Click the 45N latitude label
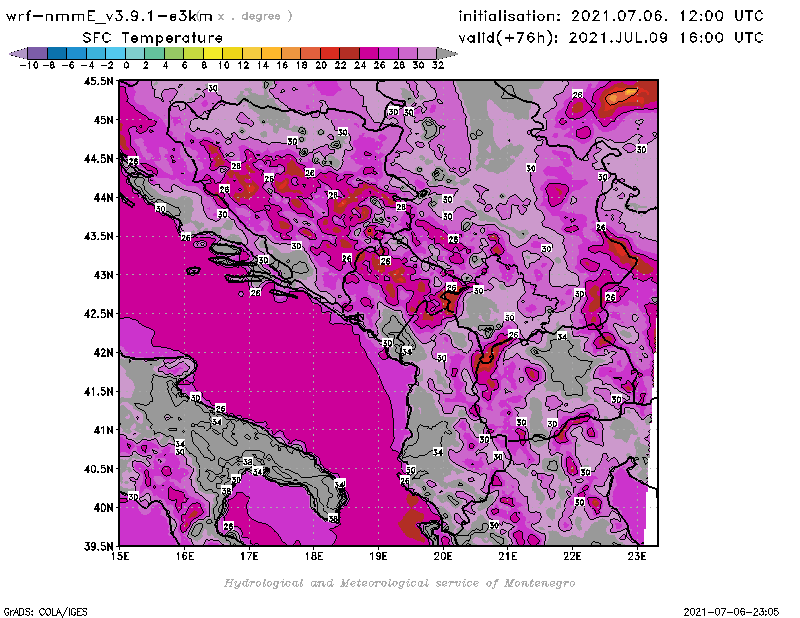This screenshot has width=800, height=618. [x=103, y=120]
